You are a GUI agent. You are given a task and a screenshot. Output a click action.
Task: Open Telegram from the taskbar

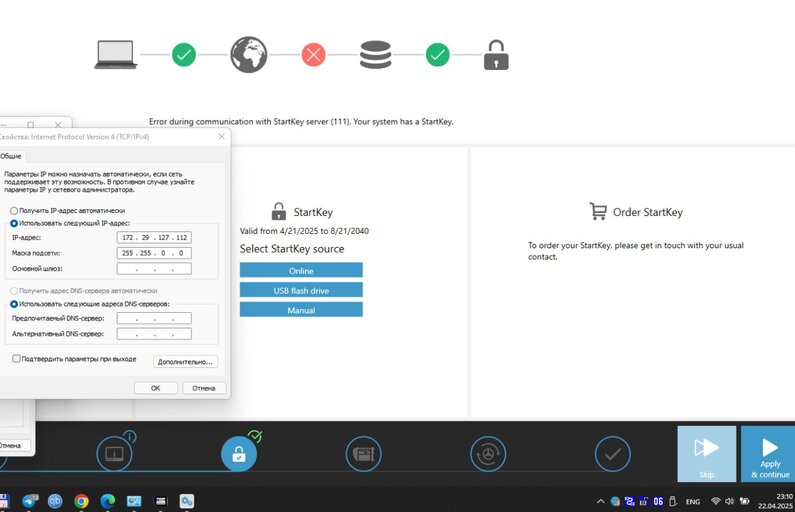tap(30, 501)
